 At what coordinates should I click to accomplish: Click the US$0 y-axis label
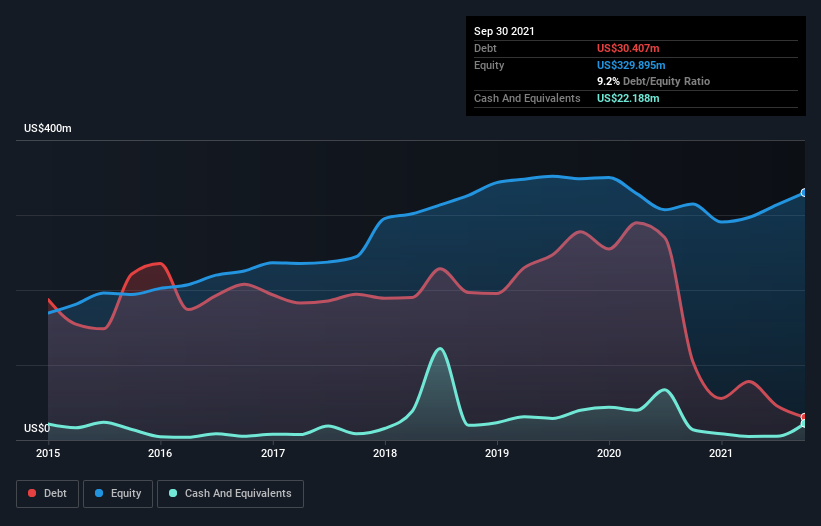(37, 428)
